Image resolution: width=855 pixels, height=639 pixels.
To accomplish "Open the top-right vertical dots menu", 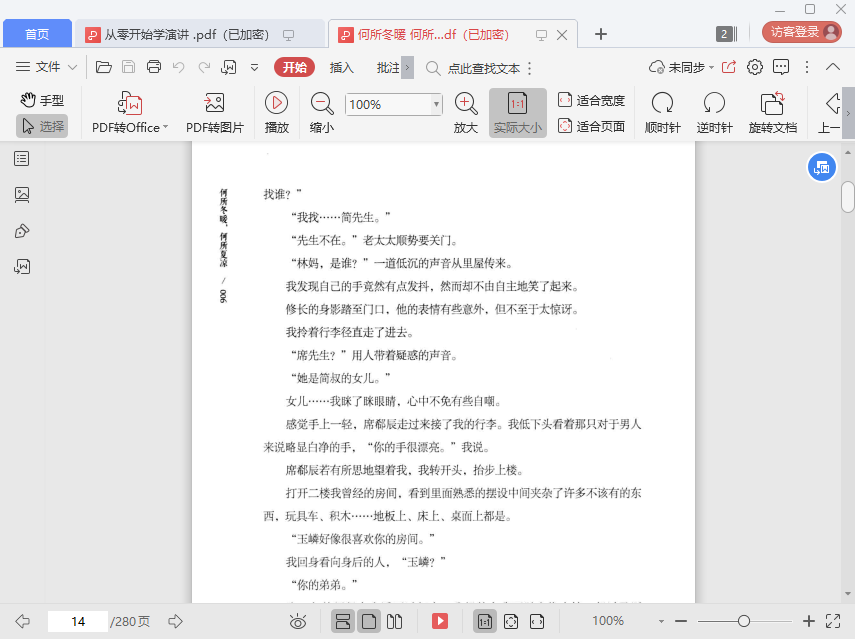I will pyautogui.click(x=807, y=67).
